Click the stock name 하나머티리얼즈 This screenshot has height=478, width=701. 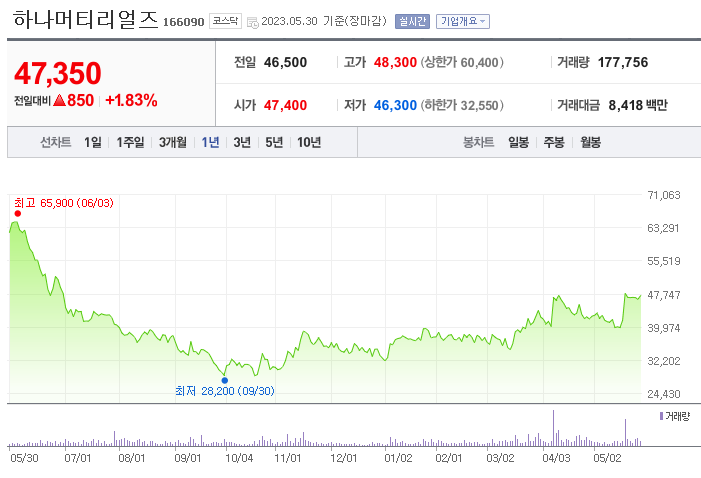(85, 20)
